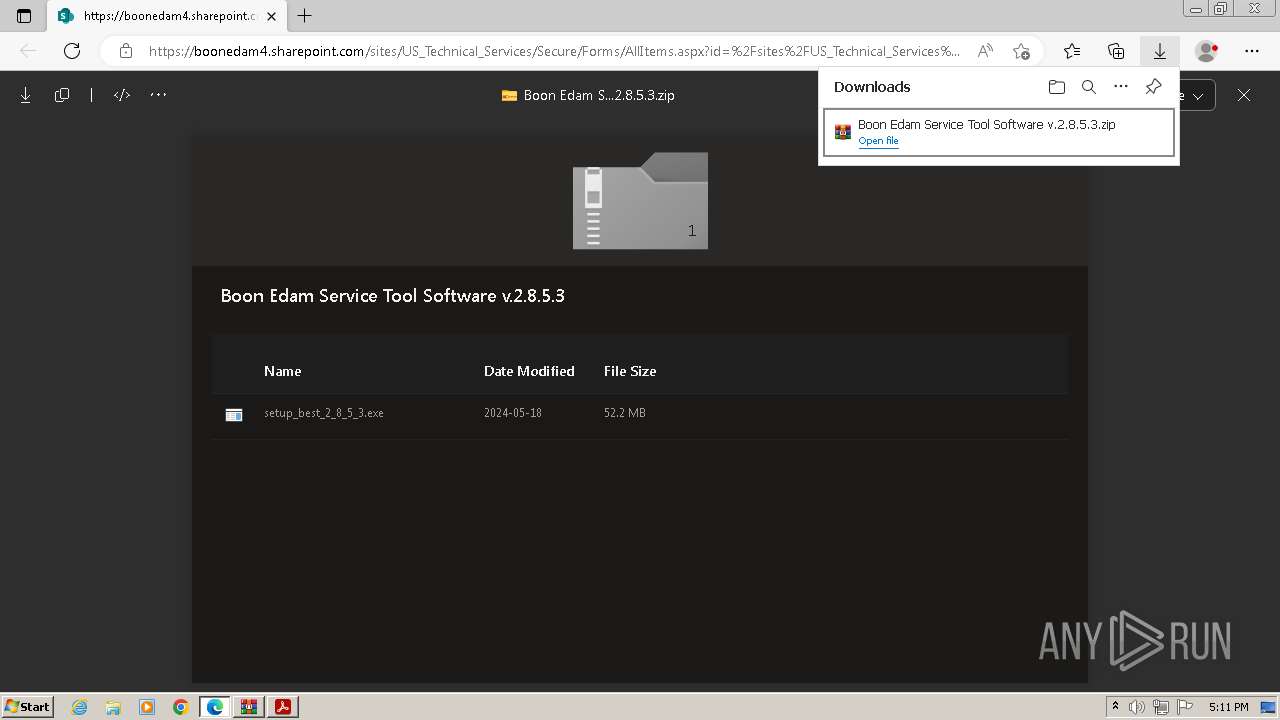This screenshot has width=1280, height=720.
Task: Click the SharePoint download arrow icon
Action: (26, 95)
